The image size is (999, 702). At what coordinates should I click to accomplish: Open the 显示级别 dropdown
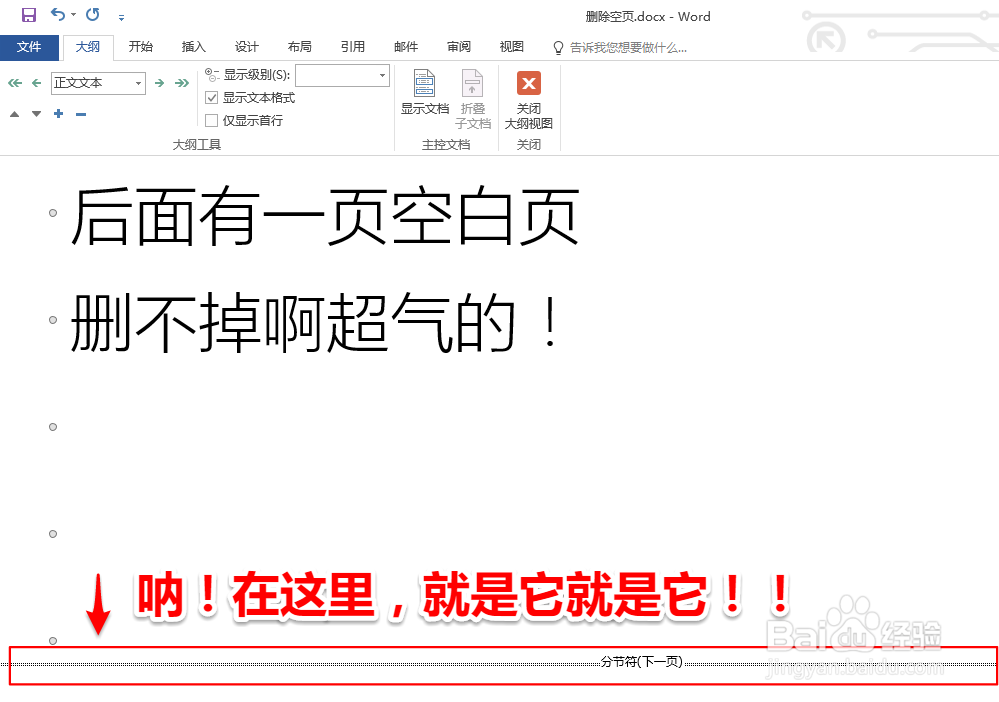pyautogui.click(x=380, y=75)
